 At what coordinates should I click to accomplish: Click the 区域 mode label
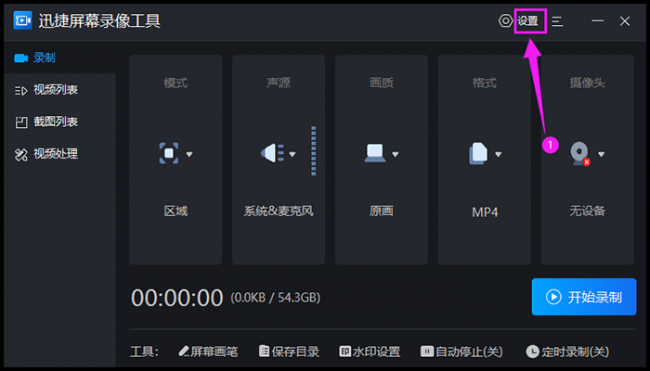176,211
